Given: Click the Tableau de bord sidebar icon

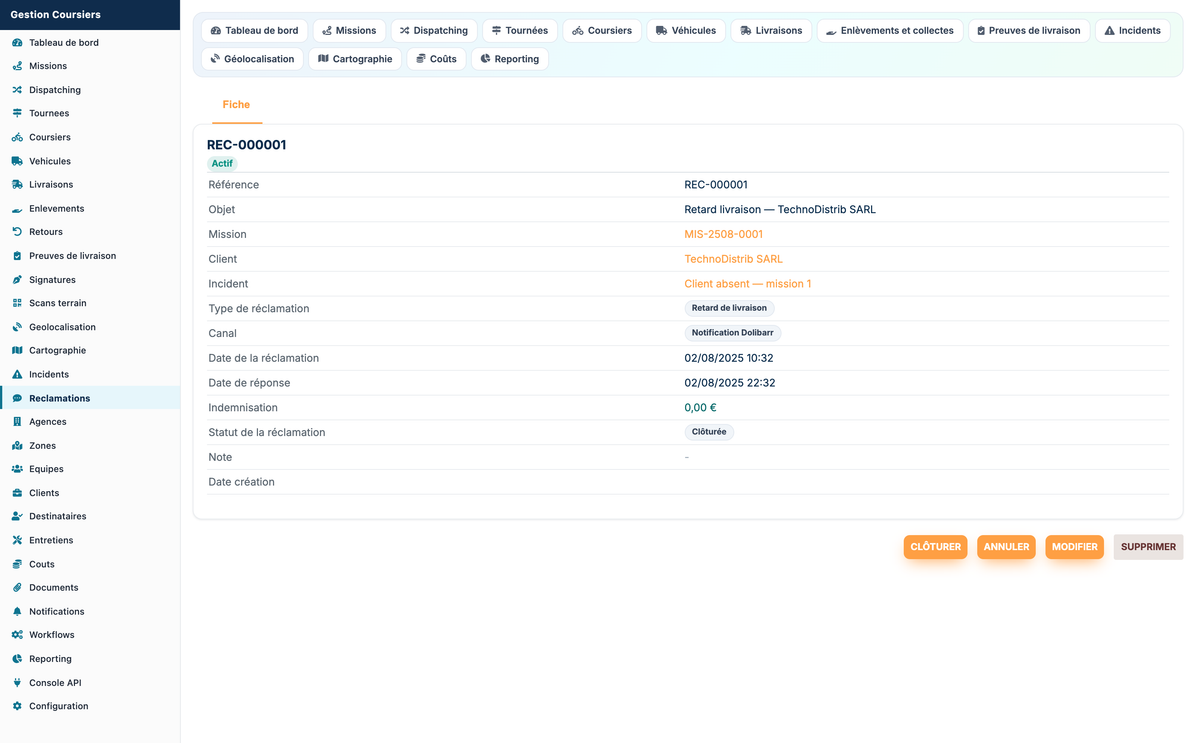Looking at the screenshot, I should pyautogui.click(x=17, y=43).
